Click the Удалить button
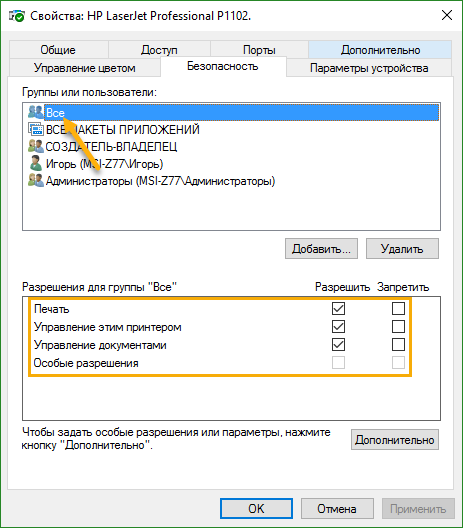 (402, 249)
